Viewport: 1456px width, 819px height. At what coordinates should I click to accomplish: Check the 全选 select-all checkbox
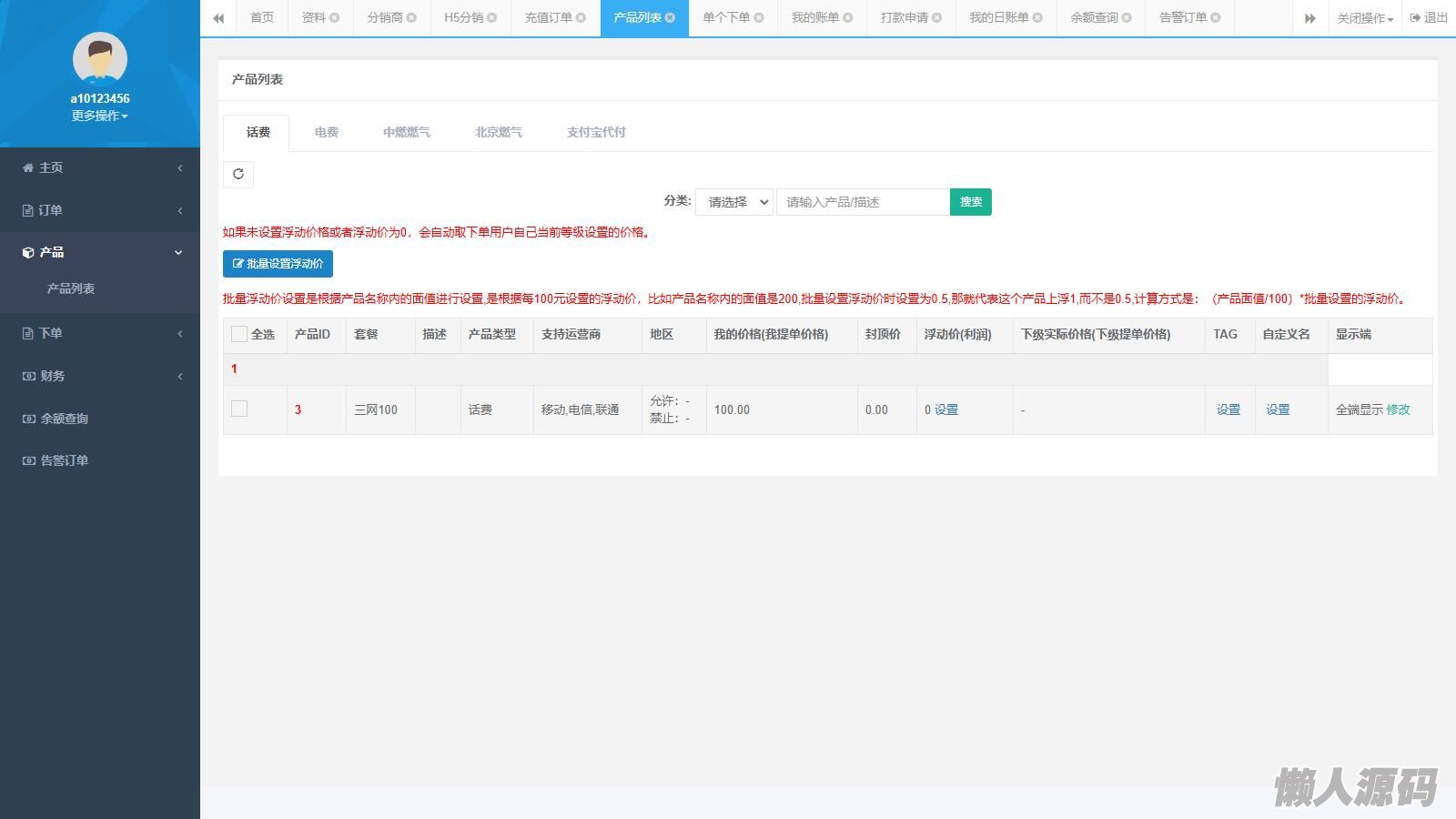239,334
